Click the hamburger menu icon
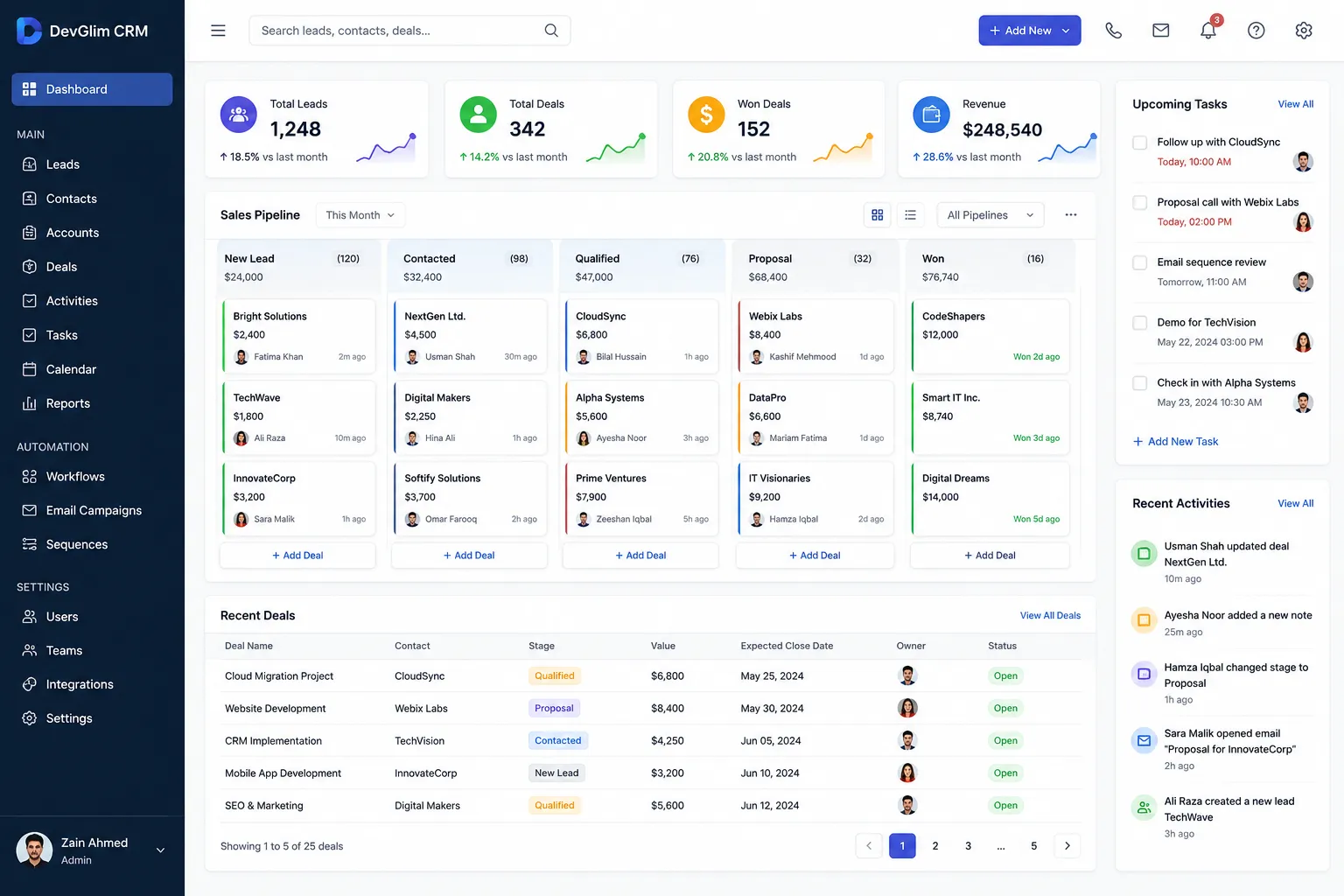This screenshot has height=896, width=1344. [x=218, y=31]
